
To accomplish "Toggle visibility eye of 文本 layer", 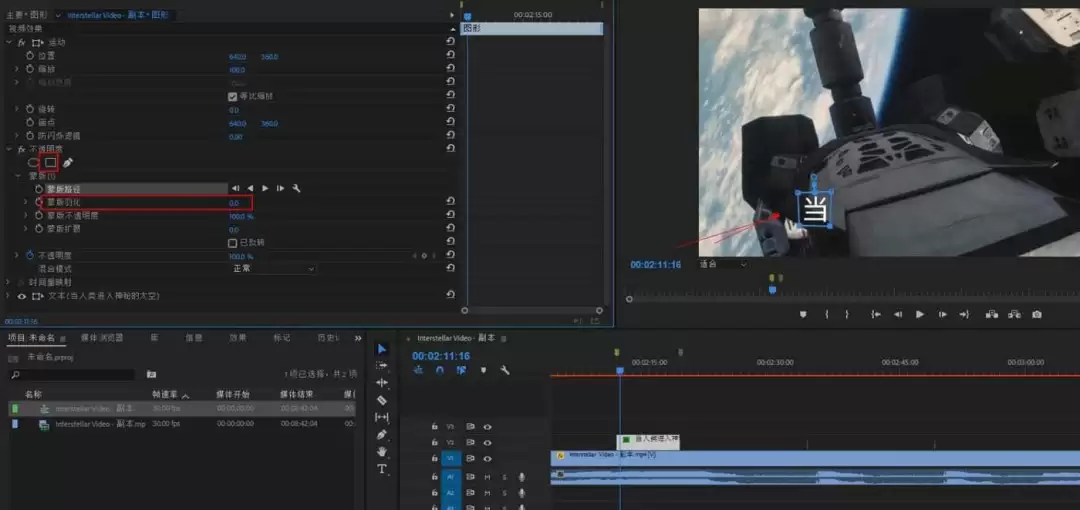I will 21,296.
